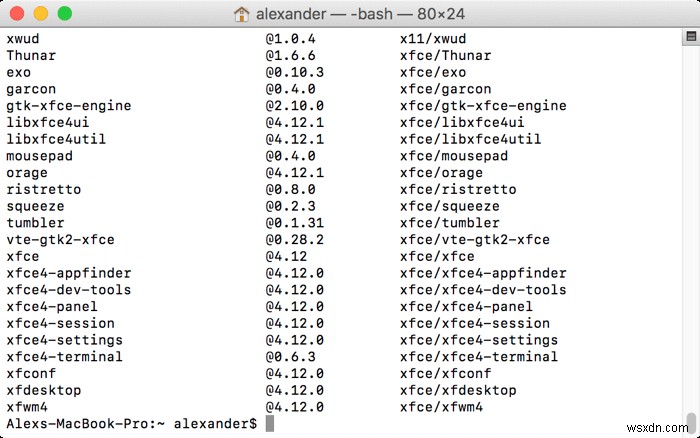
Task: Click the home folder icon in title bar
Action: pyautogui.click(x=242, y=14)
